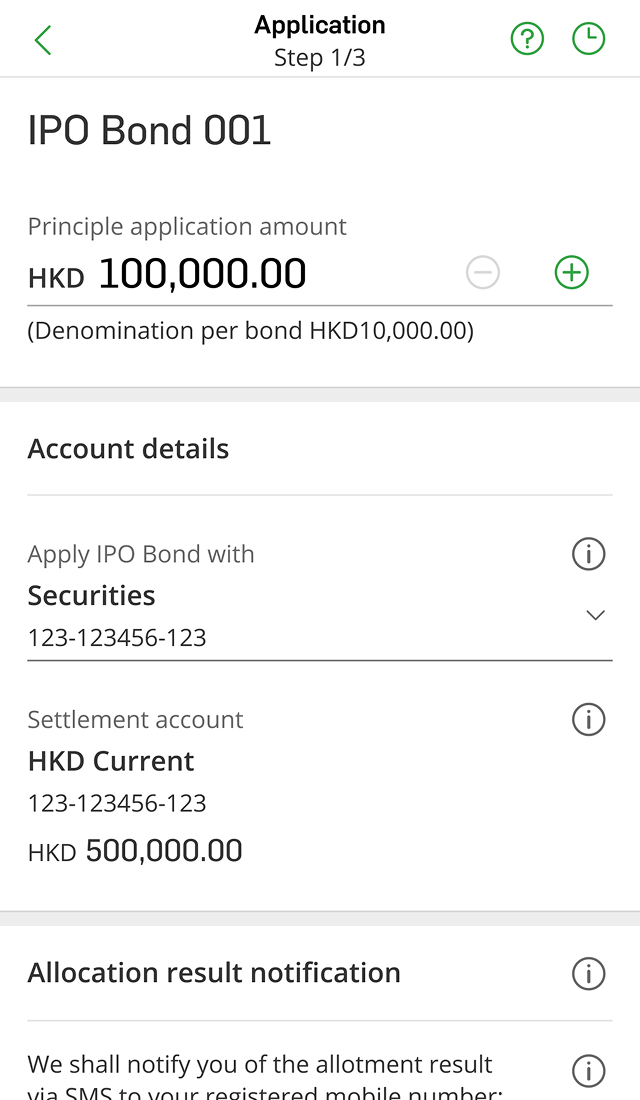Tap info icon beside Allocation result notification
This screenshot has height=1100, width=640.
click(x=588, y=973)
